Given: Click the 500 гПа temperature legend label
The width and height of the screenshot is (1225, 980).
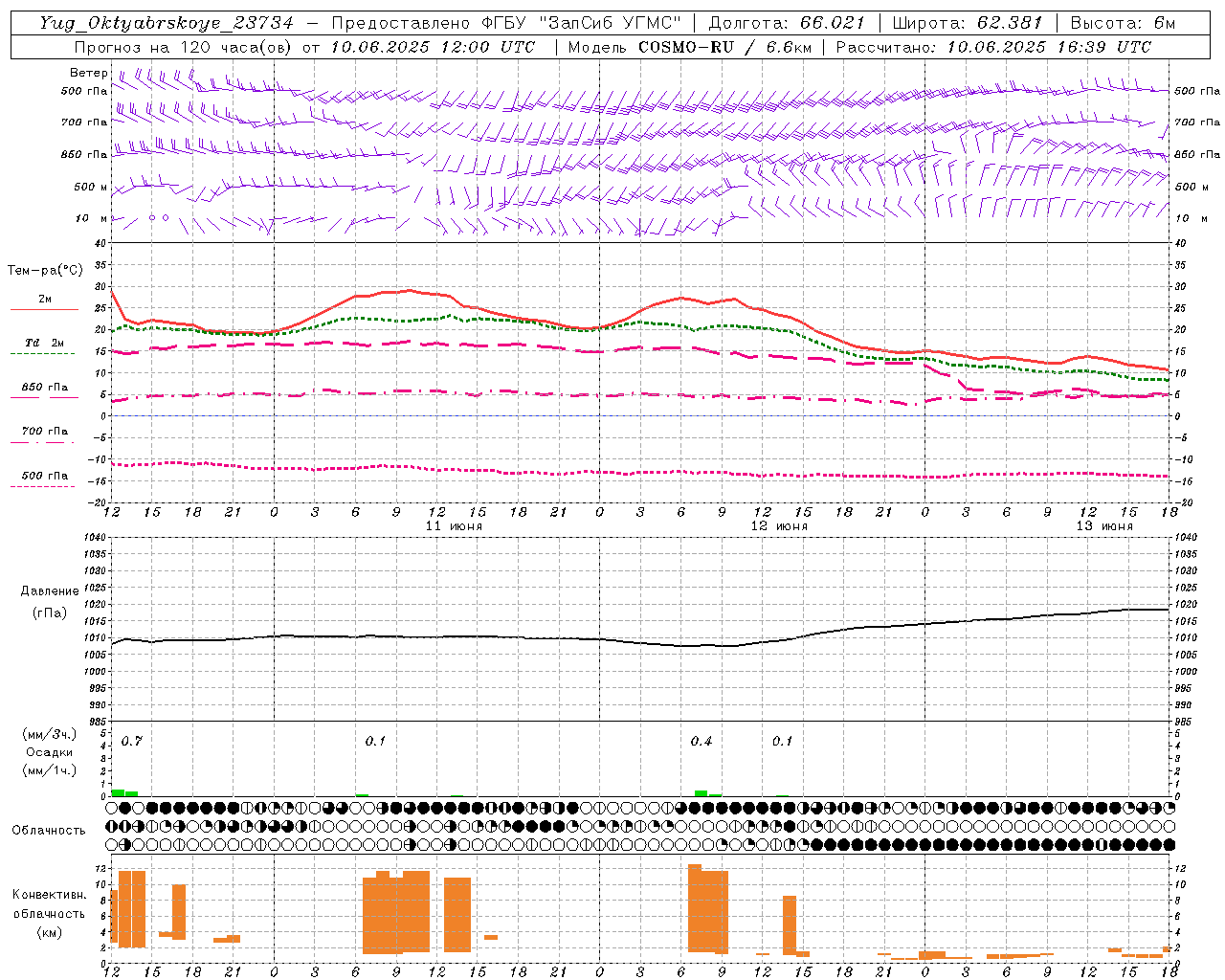Looking at the screenshot, I should point(45,475).
